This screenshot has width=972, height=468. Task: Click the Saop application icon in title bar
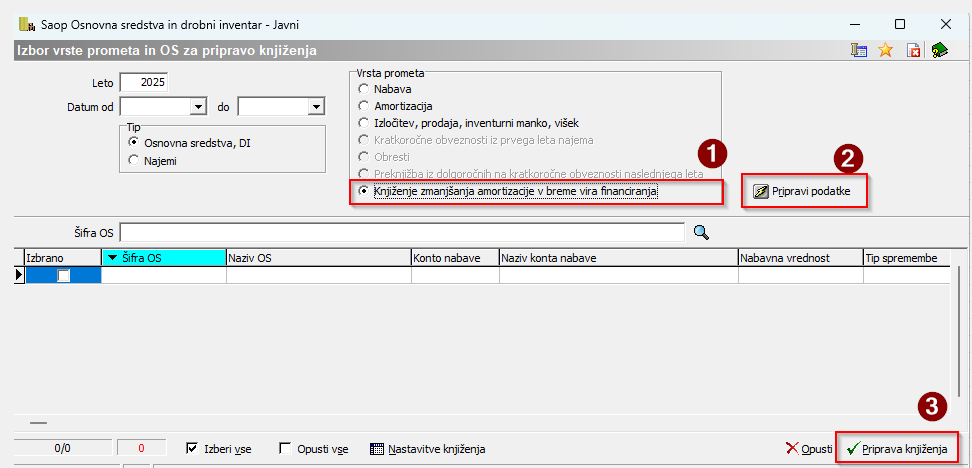coord(27,24)
